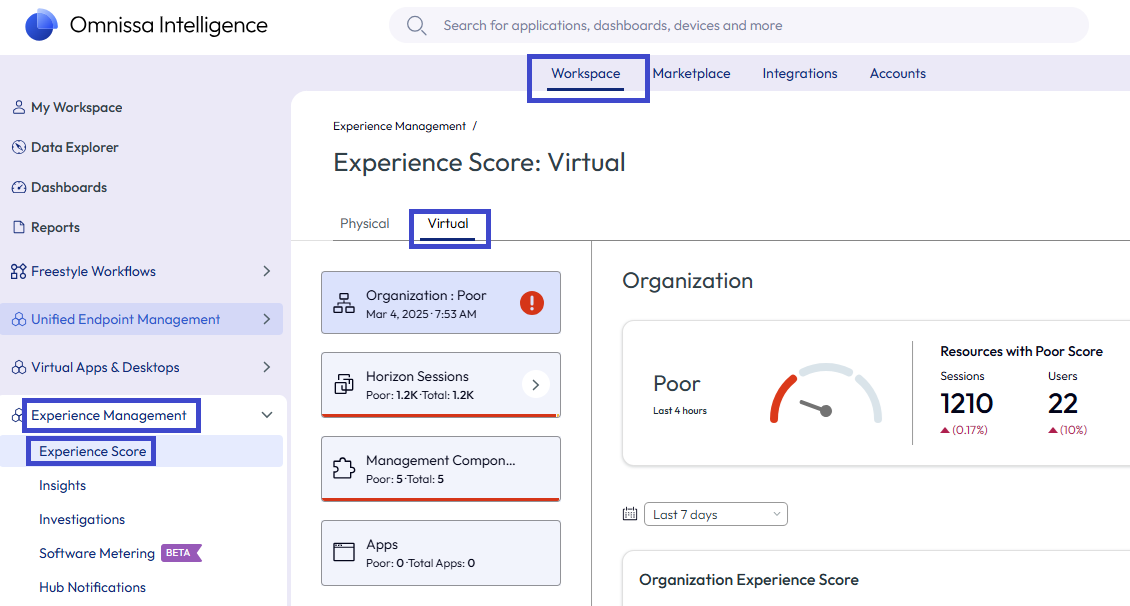Click the Resources with Poor Score label
The height and width of the screenshot is (606, 1130).
[x=1021, y=352]
